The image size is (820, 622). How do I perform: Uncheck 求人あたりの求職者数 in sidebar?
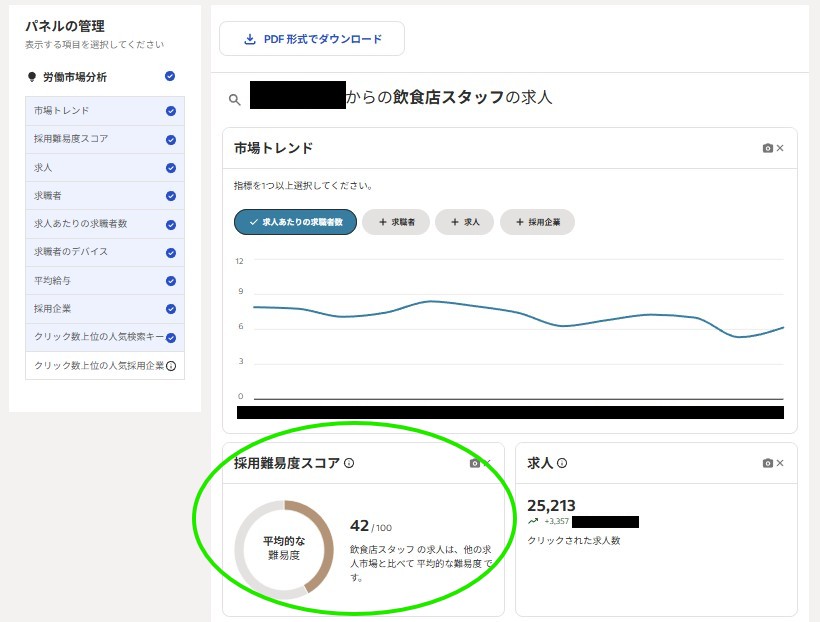pyautogui.click(x=170, y=225)
